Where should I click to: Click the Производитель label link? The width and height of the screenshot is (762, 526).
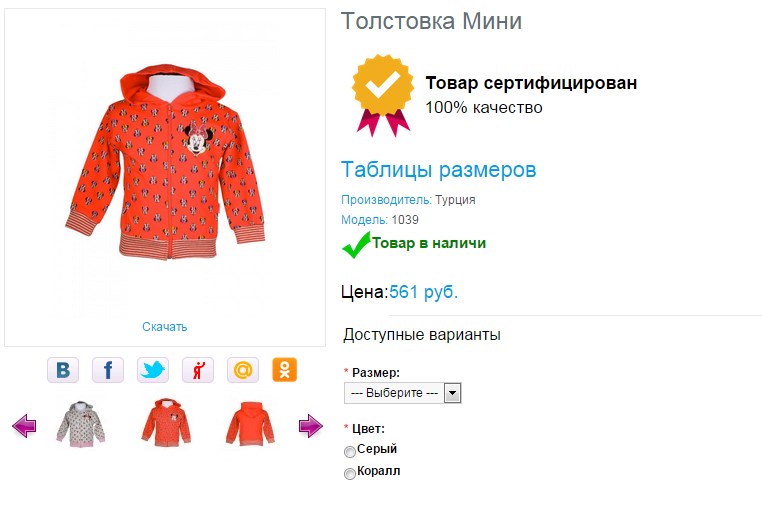pyautogui.click(x=387, y=200)
